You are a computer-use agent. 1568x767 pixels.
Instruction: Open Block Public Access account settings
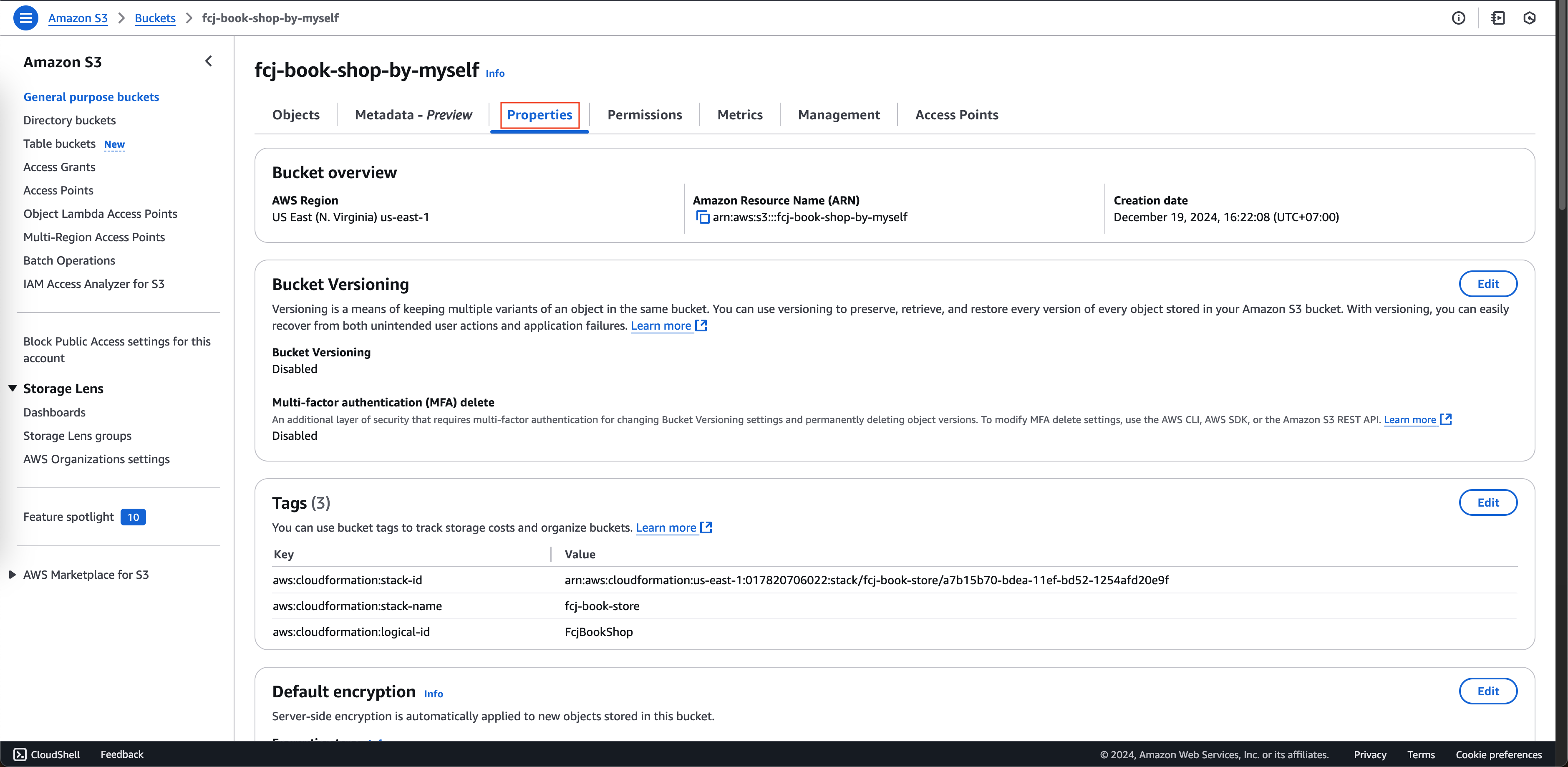(x=117, y=349)
